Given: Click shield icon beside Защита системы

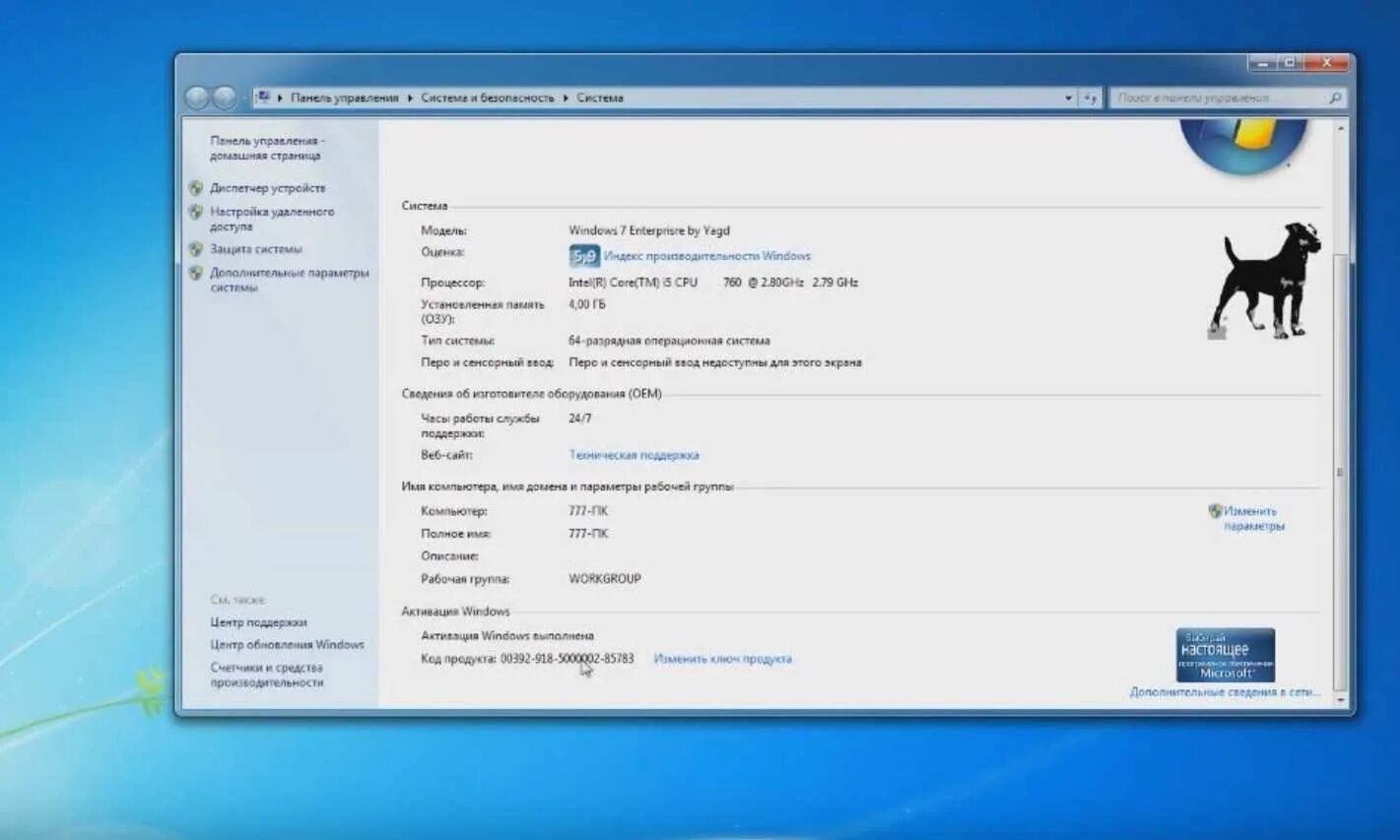Looking at the screenshot, I should [x=196, y=249].
